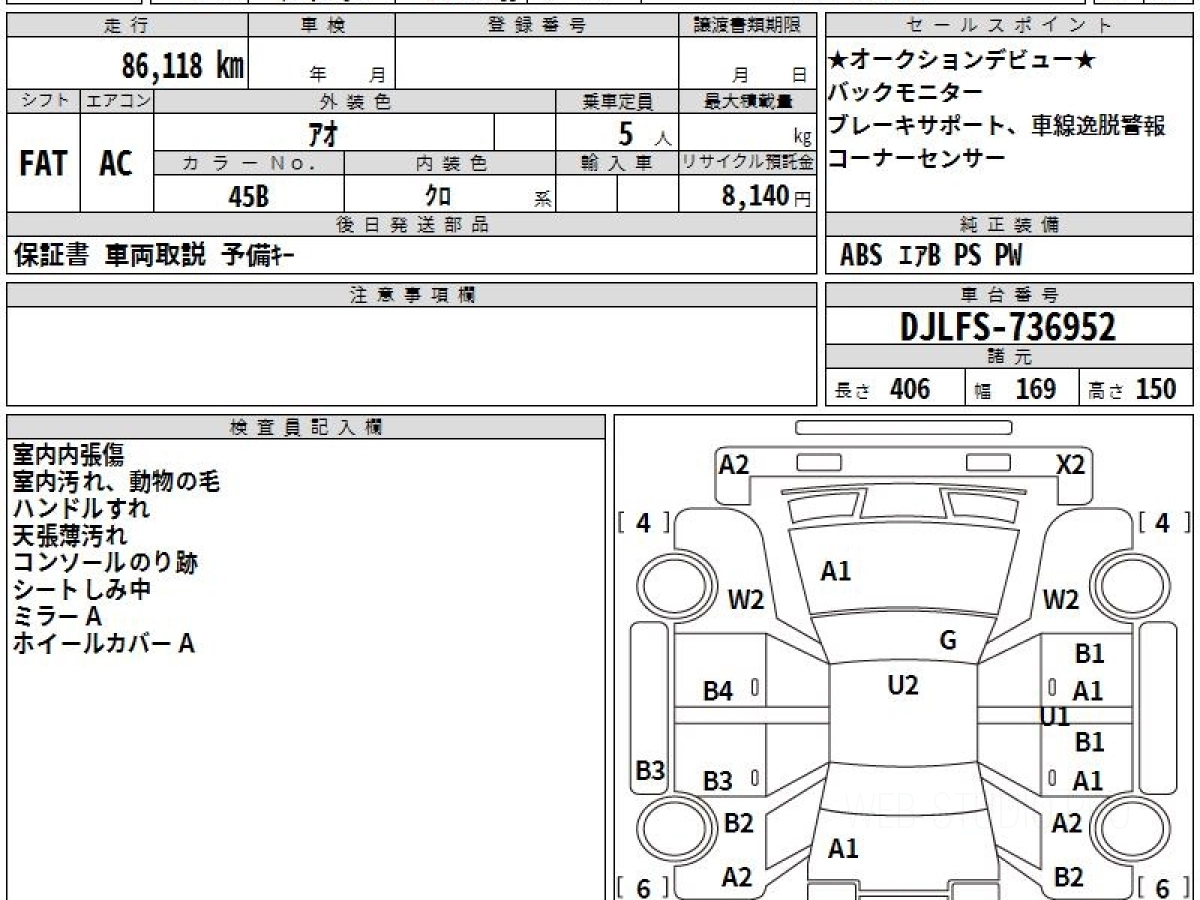This screenshot has width=1200, height=900.
Task: Select ABS エアB PS PW equipment line
Action: [x=931, y=256]
